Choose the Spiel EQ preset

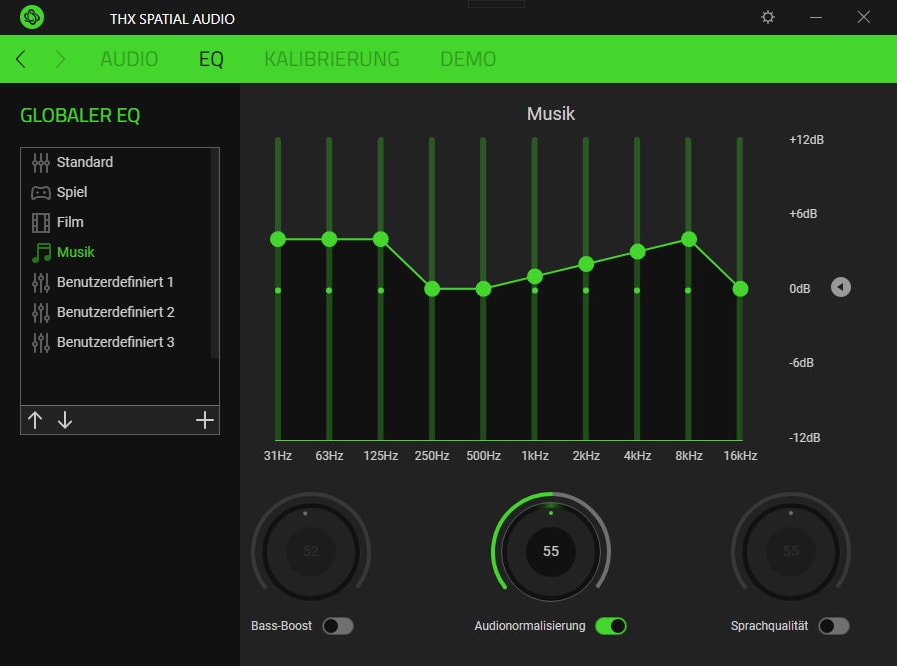[116, 192]
